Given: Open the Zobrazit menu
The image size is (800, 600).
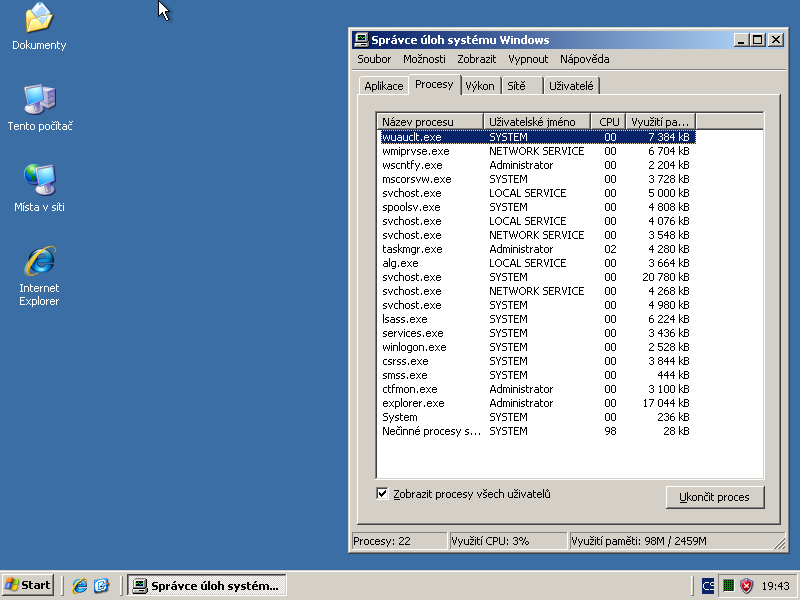Looking at the screenshot, I should click(x=477, y=59).
